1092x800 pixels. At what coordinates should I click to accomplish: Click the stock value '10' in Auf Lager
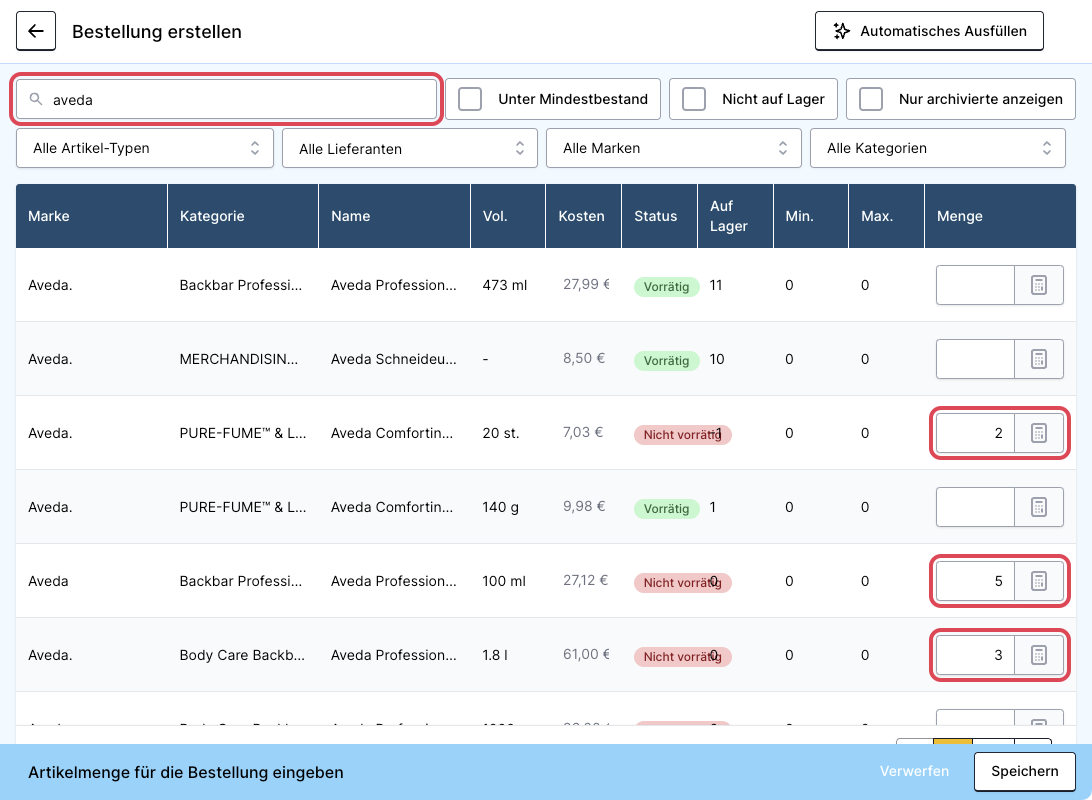[x=717, y=359]
